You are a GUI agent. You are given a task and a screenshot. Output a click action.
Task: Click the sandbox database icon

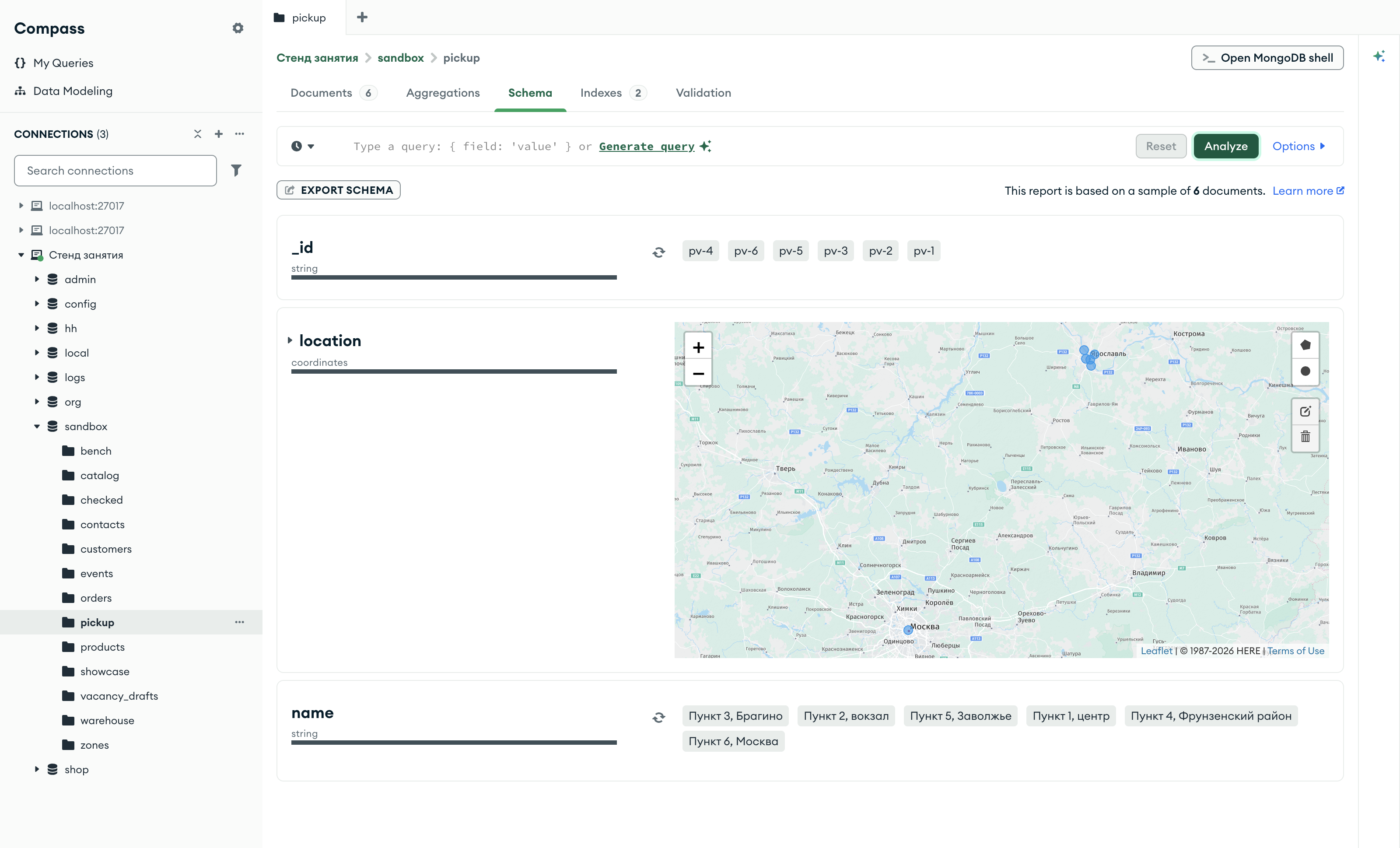53,426
